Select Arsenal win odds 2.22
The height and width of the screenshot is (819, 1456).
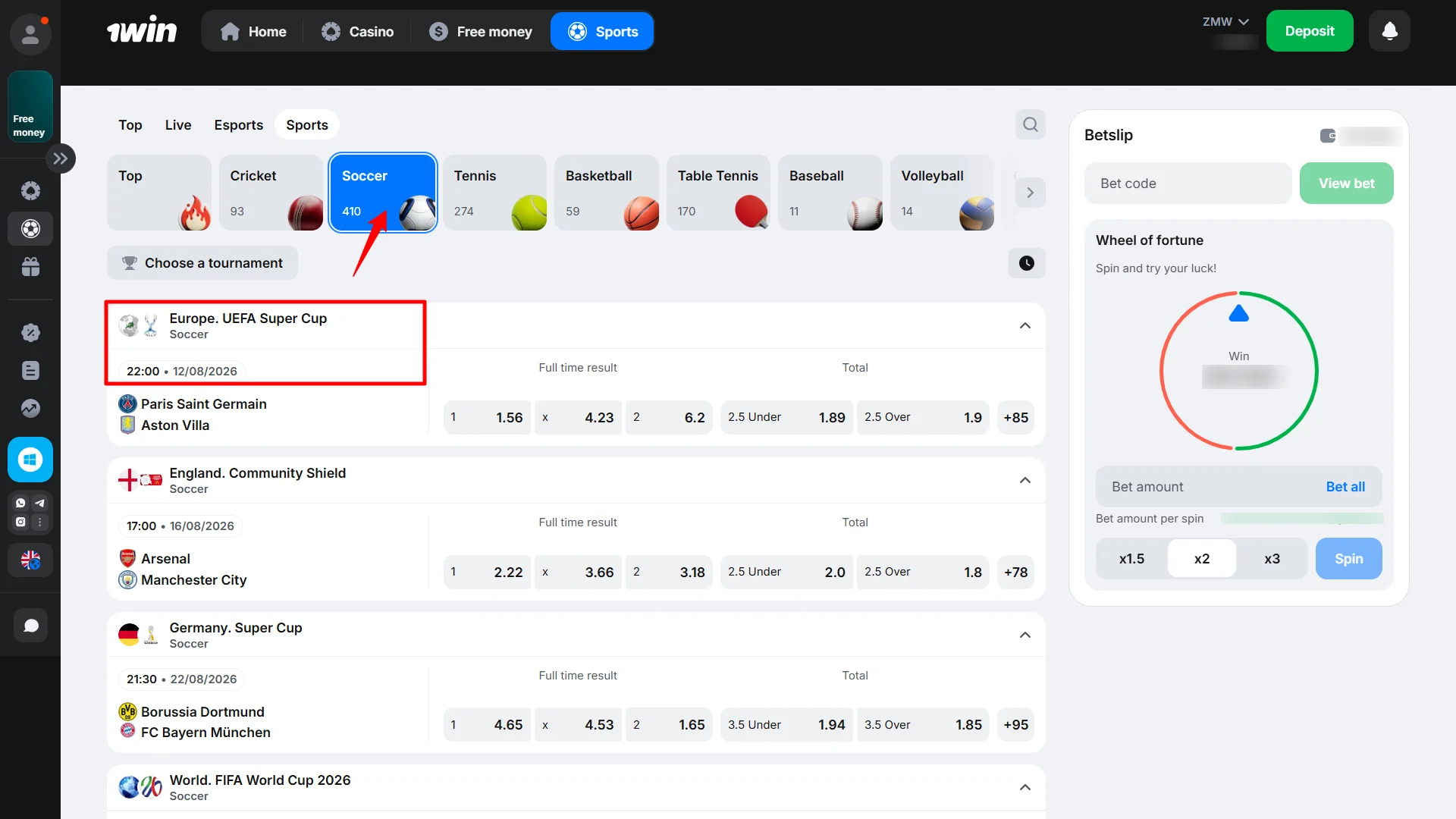(x=487, y=573)
